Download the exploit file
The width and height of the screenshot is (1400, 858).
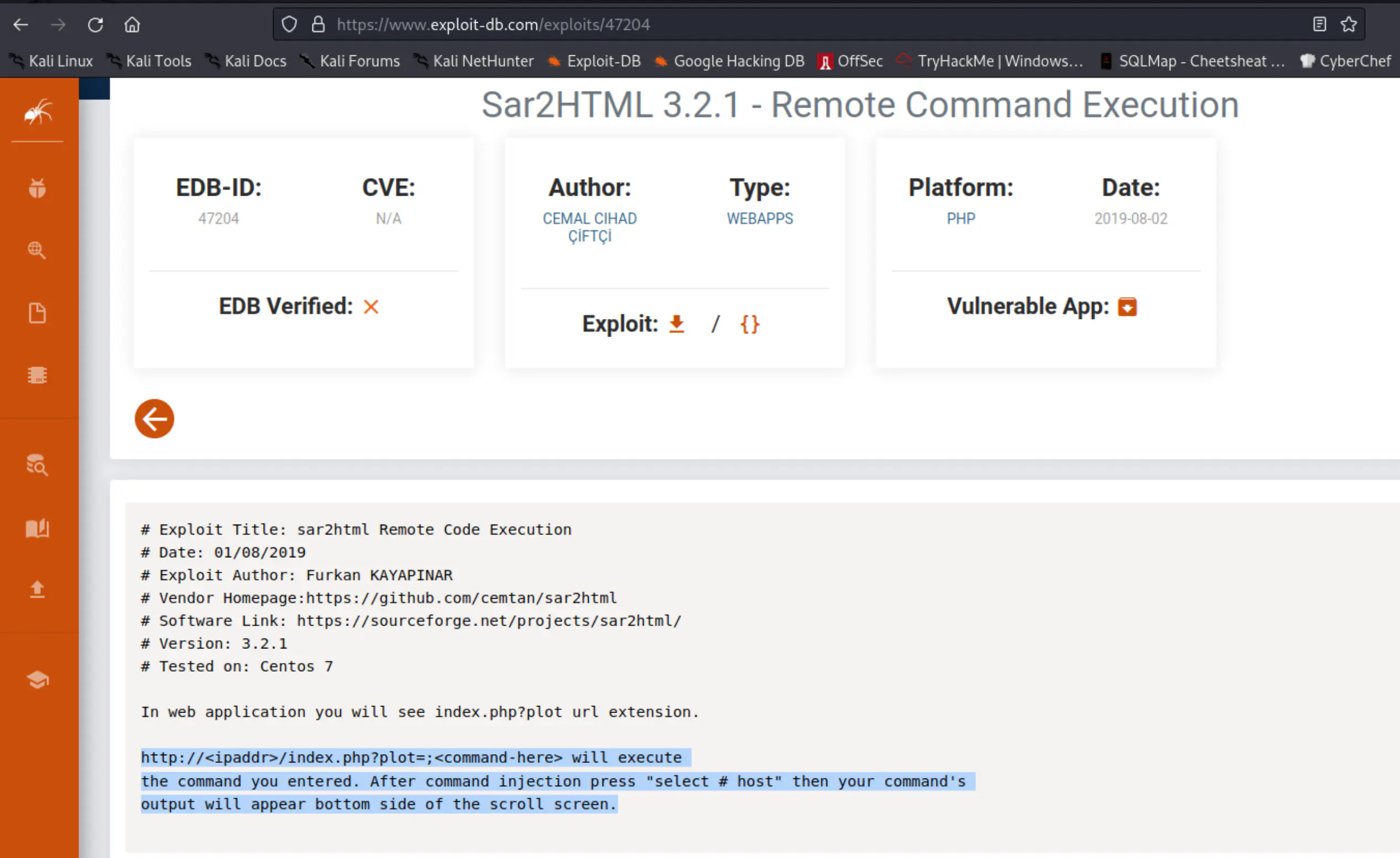676,324
